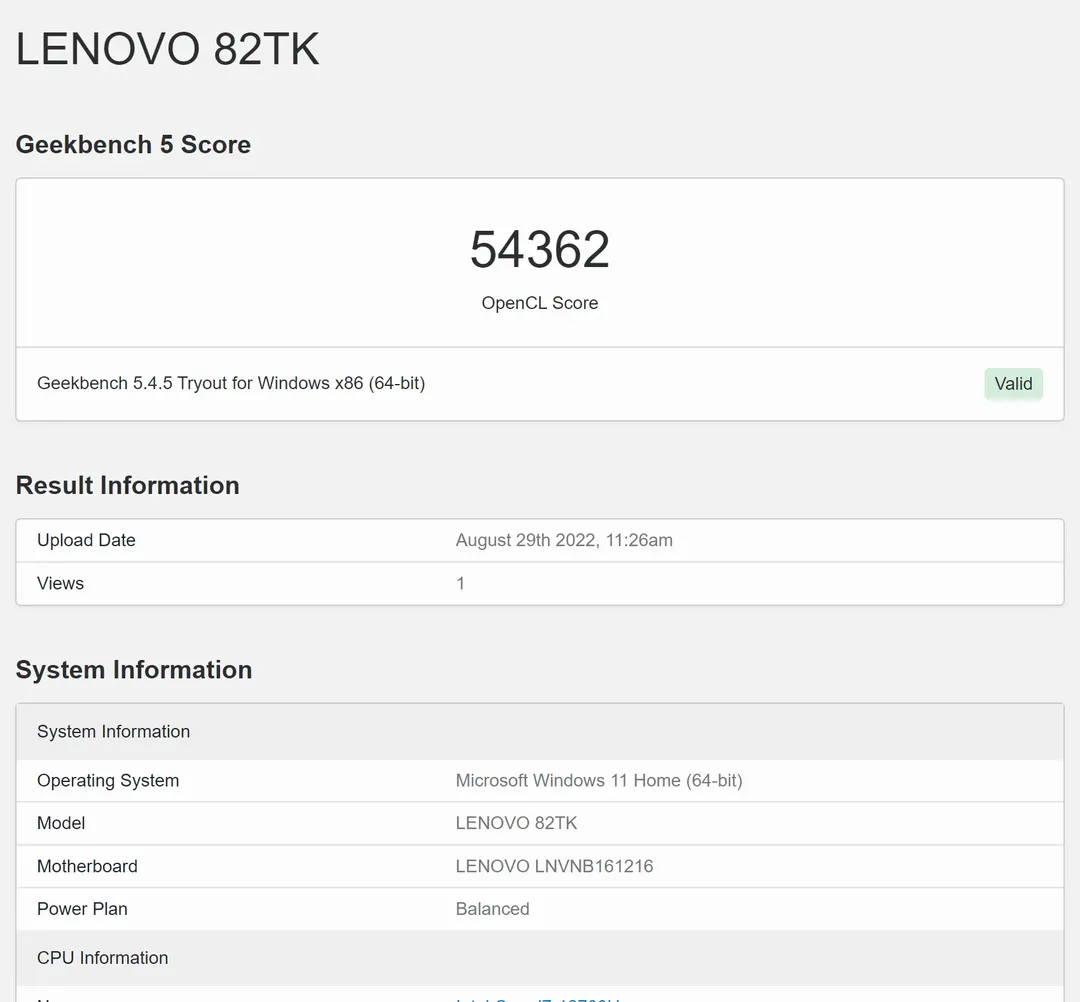Viewport: 1080px width, 1002px height.
Task: Click the Result Information heading
Action: (127, 486)
